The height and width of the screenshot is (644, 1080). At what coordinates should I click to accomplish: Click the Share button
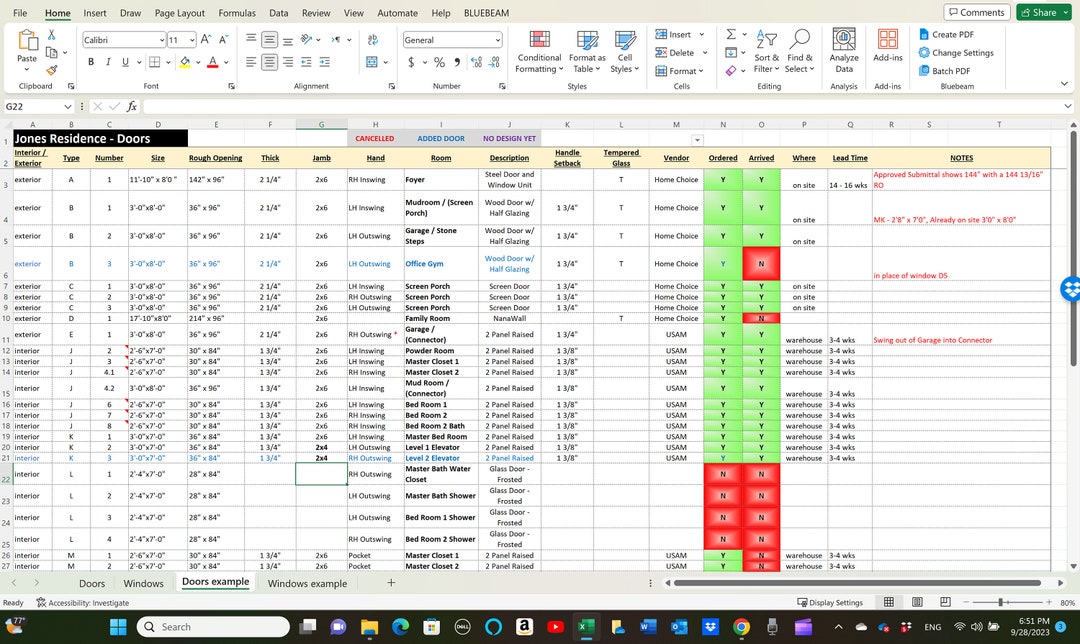(1043, 12)
